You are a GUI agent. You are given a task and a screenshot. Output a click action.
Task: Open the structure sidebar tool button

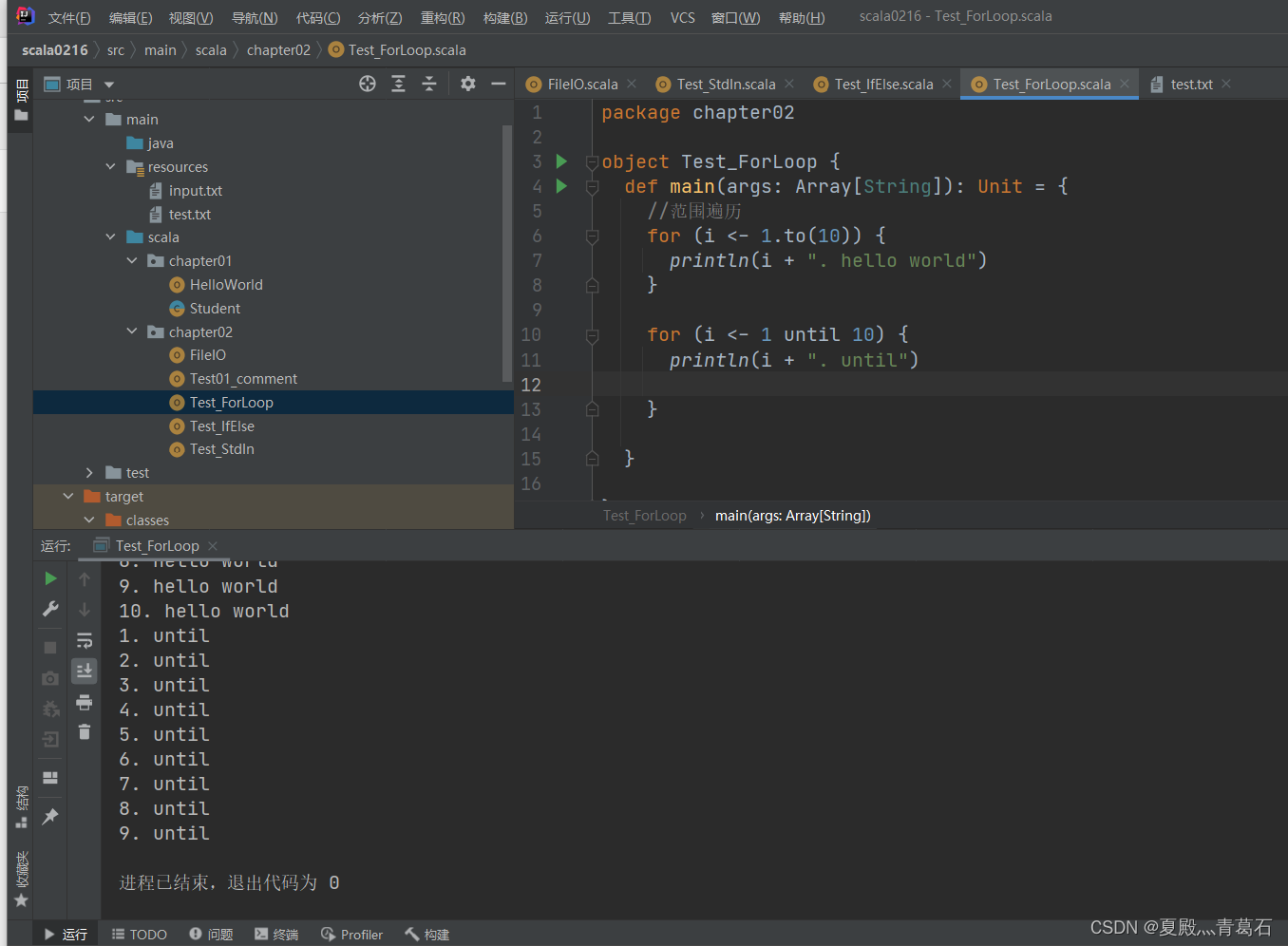pyautogui.click(x=21, y=807)
